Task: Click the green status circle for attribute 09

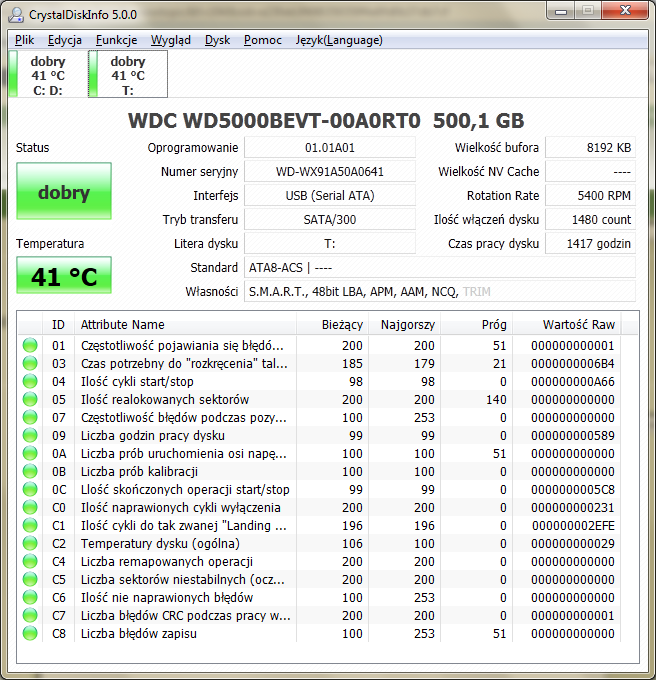Action: coord(30,435)
